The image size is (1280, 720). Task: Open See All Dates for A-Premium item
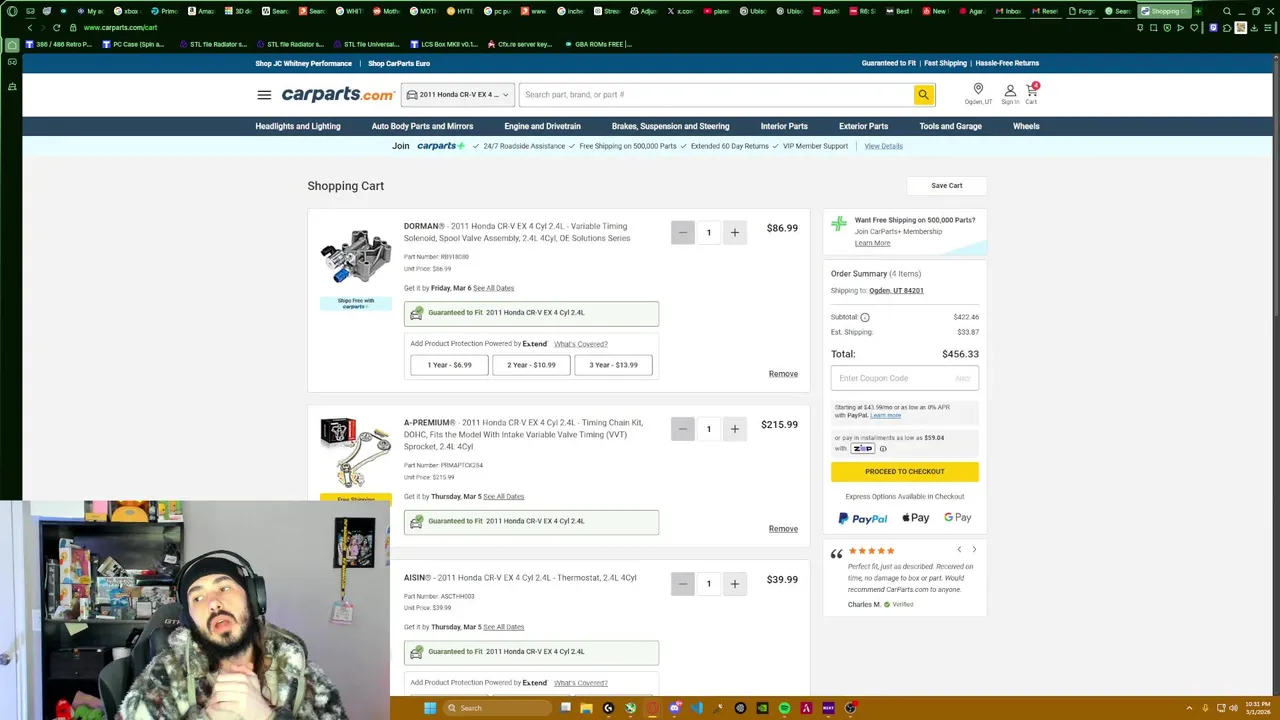coord(503,497)
